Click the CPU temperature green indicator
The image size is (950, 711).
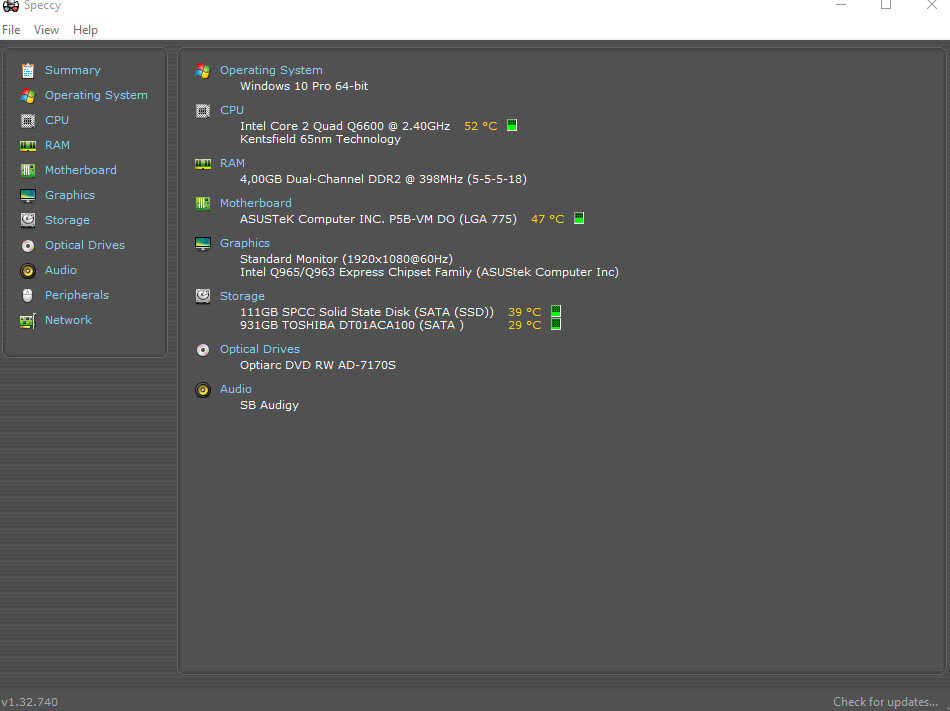(x=512, y=125)
